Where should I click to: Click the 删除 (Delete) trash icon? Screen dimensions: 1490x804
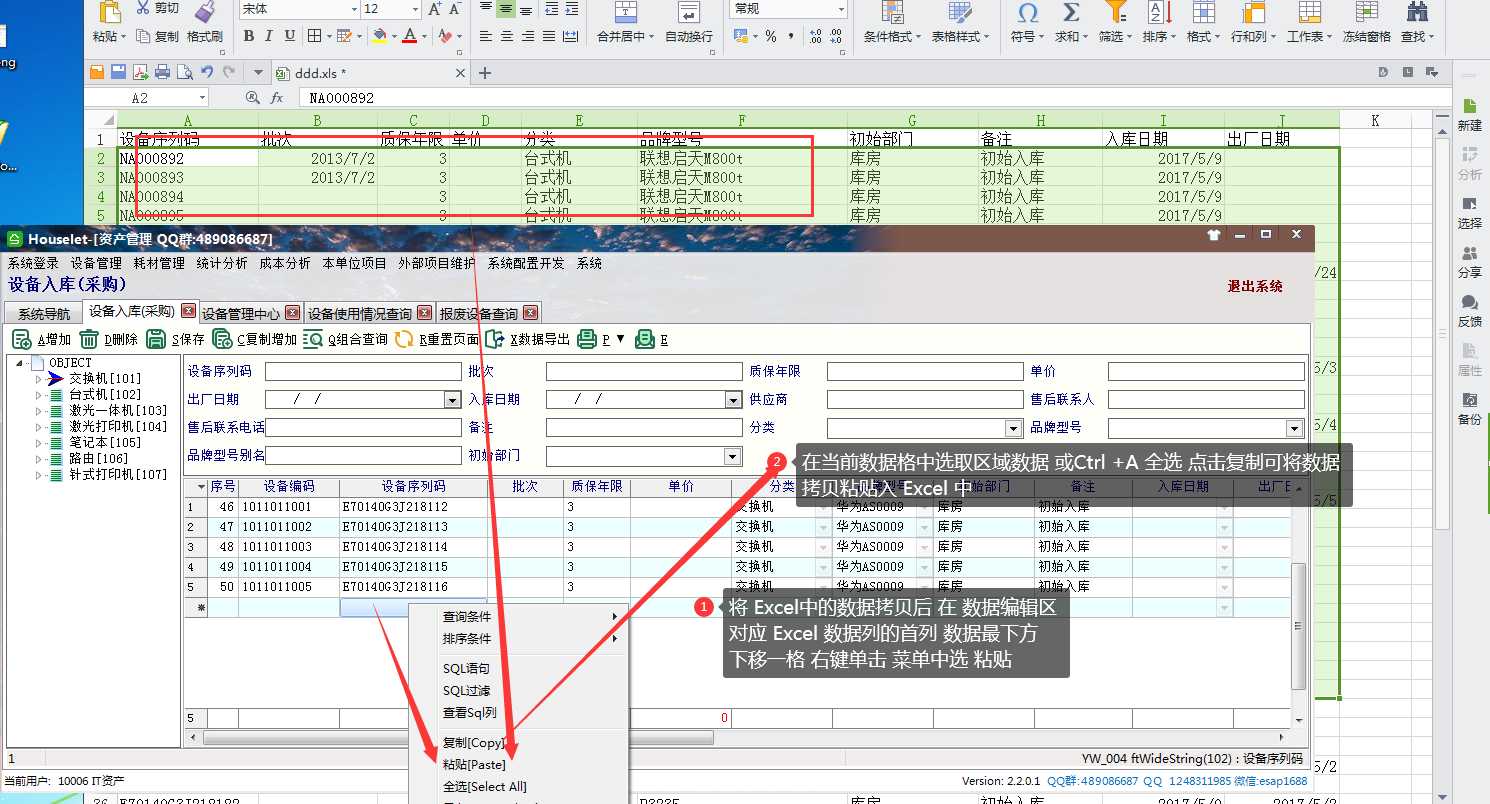89,339
